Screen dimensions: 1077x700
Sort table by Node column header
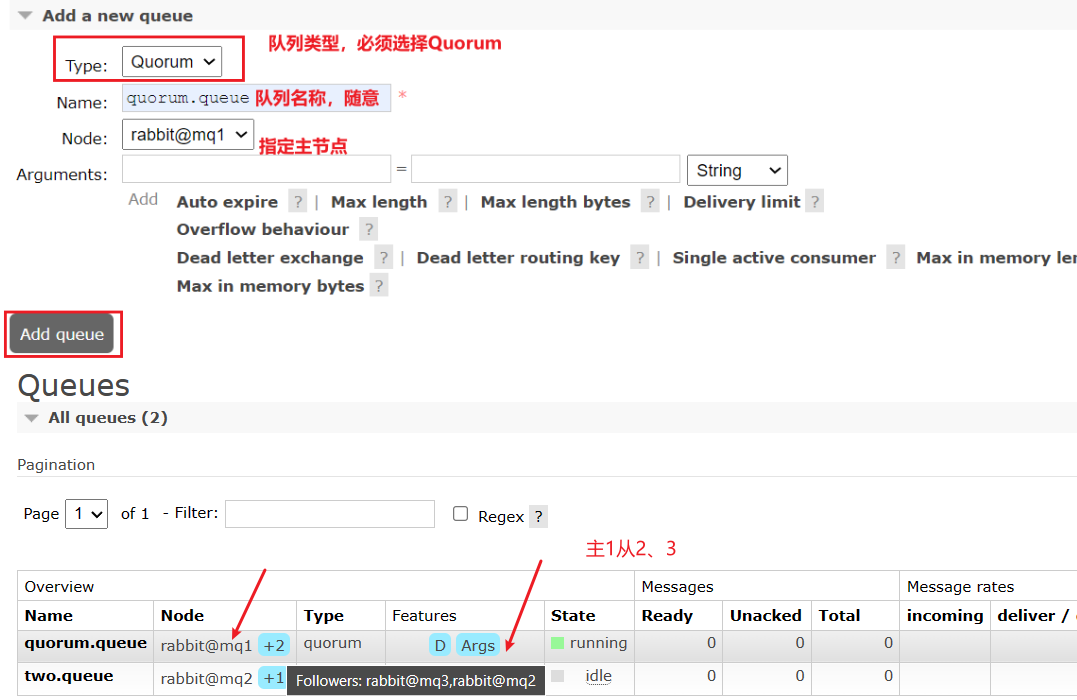click(x=182, y=616)
